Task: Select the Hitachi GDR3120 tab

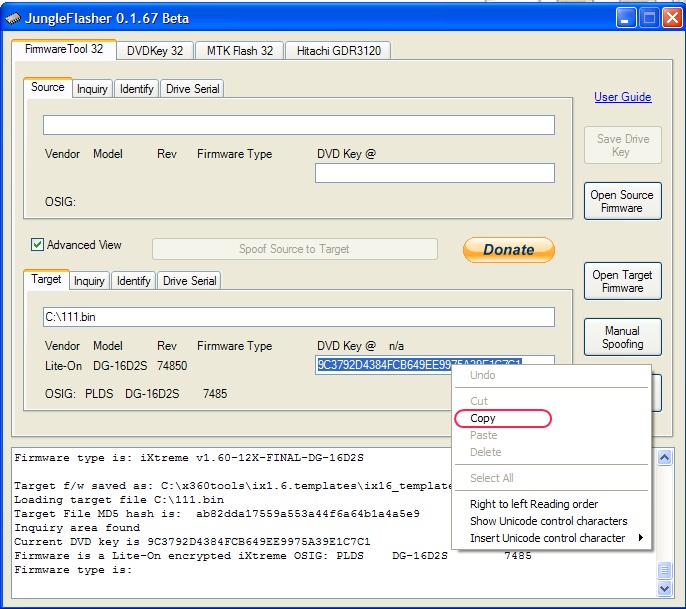Action: click(x=339, y=51)
